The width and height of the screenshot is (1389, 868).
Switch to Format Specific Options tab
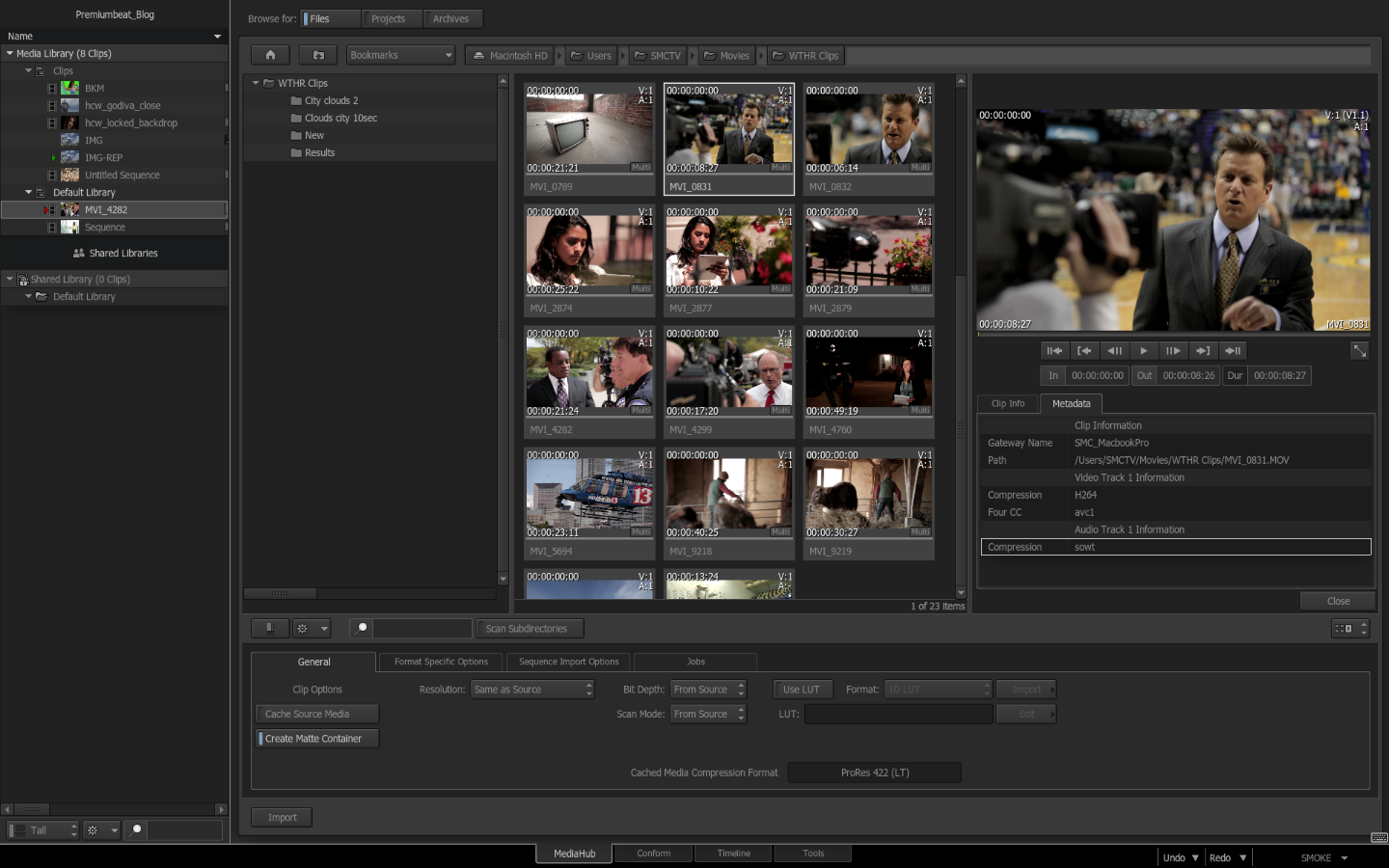click(441, 662)
